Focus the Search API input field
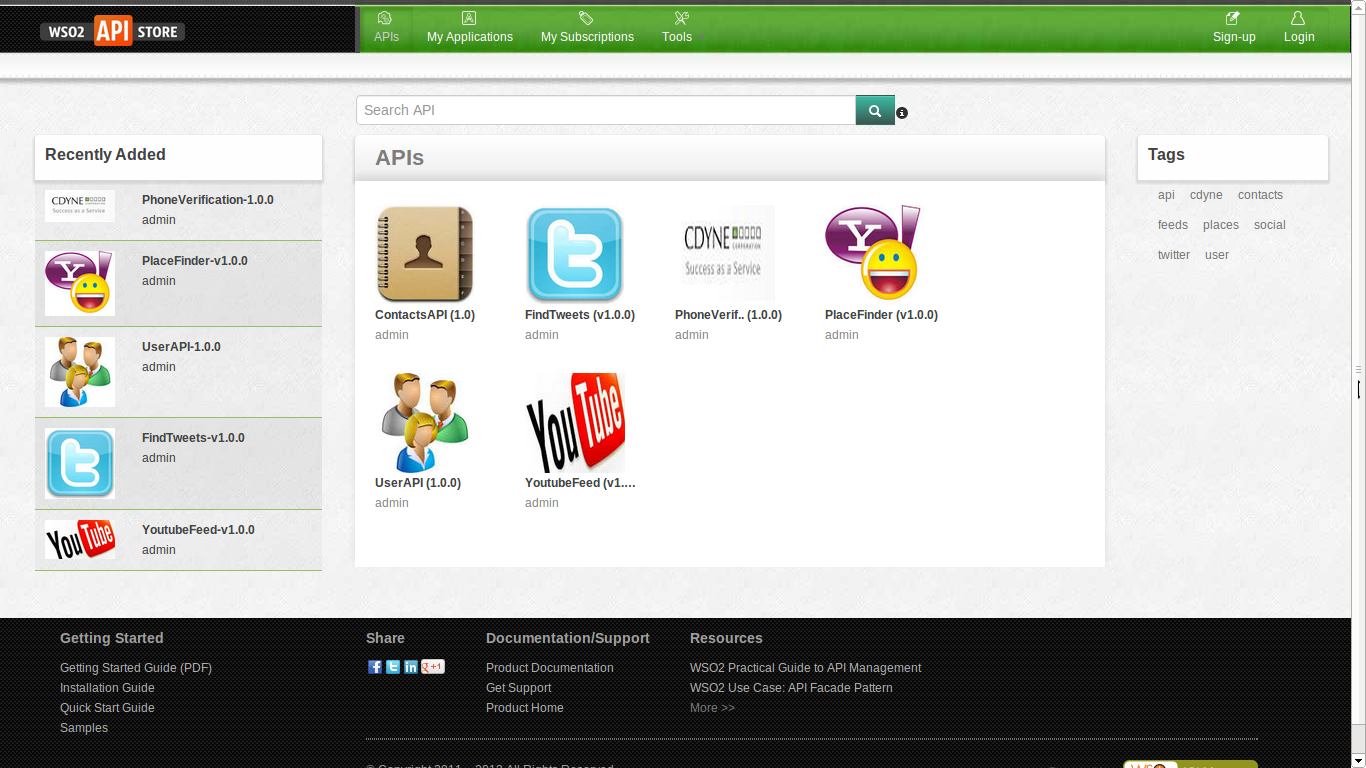The image size is (1366, 768). (x=605, y=111)
